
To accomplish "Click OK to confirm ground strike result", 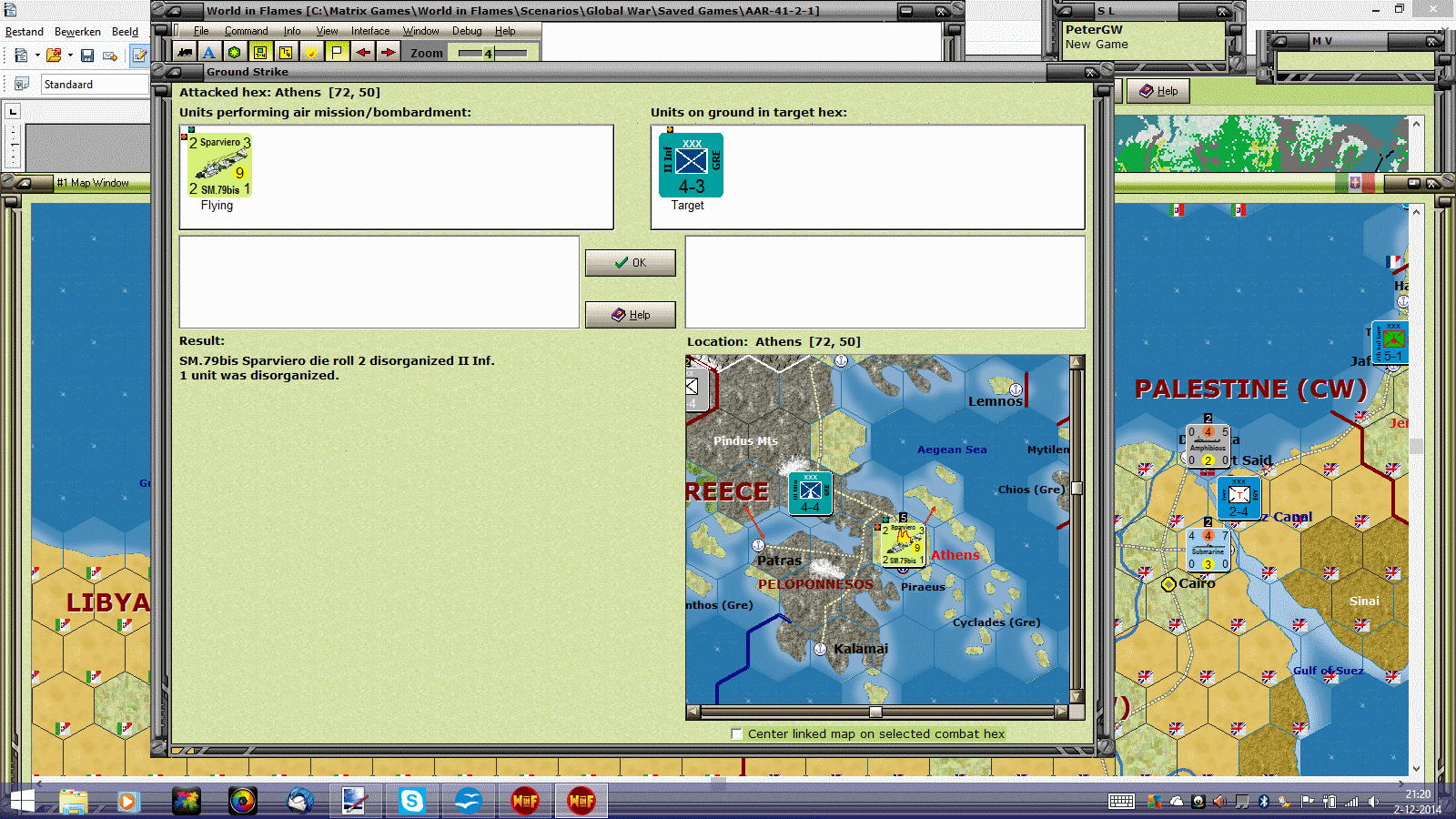I will coord(631,263).
